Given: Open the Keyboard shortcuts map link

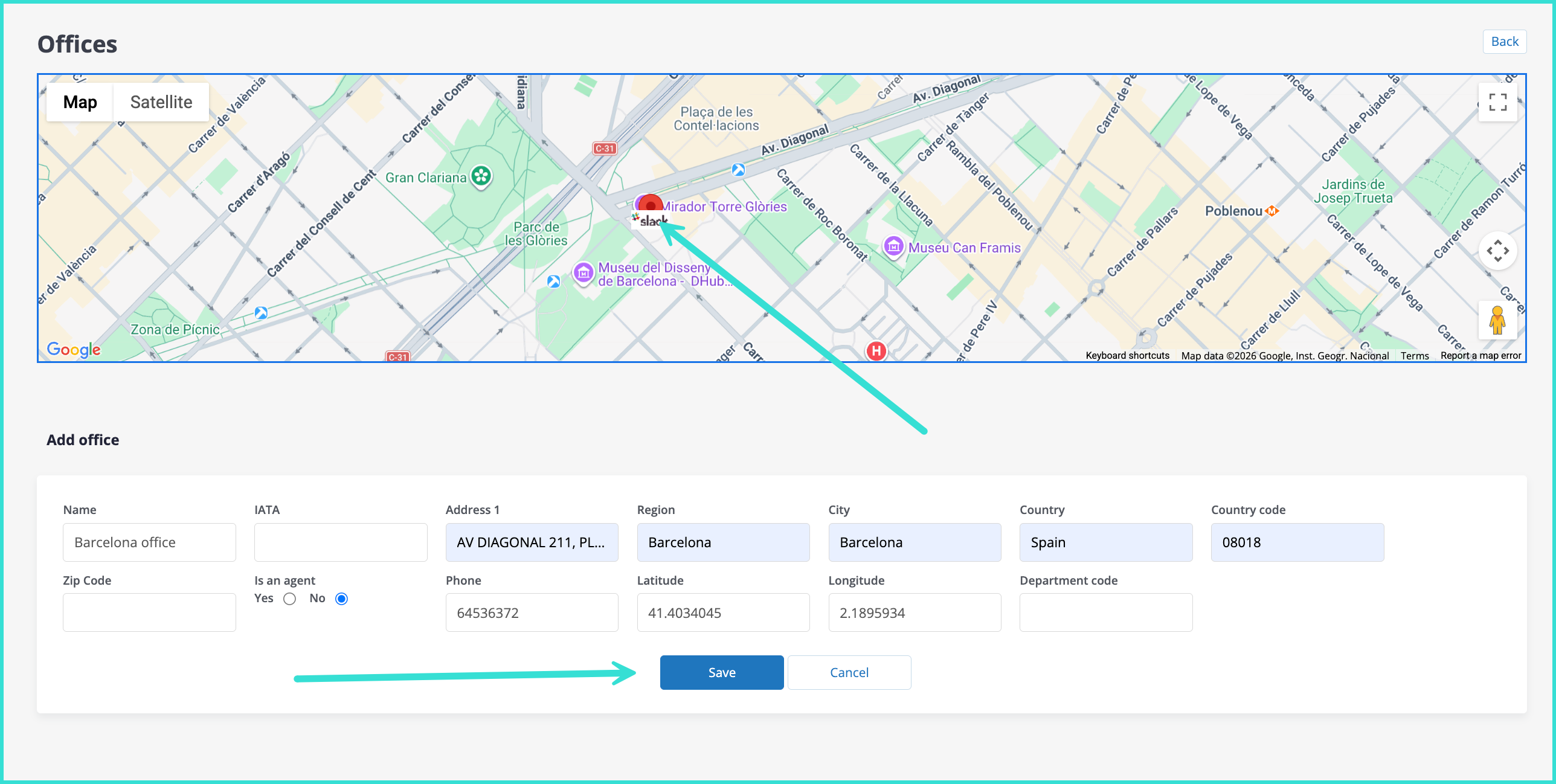Looking at the screenshot, I should click(1127, 356).
